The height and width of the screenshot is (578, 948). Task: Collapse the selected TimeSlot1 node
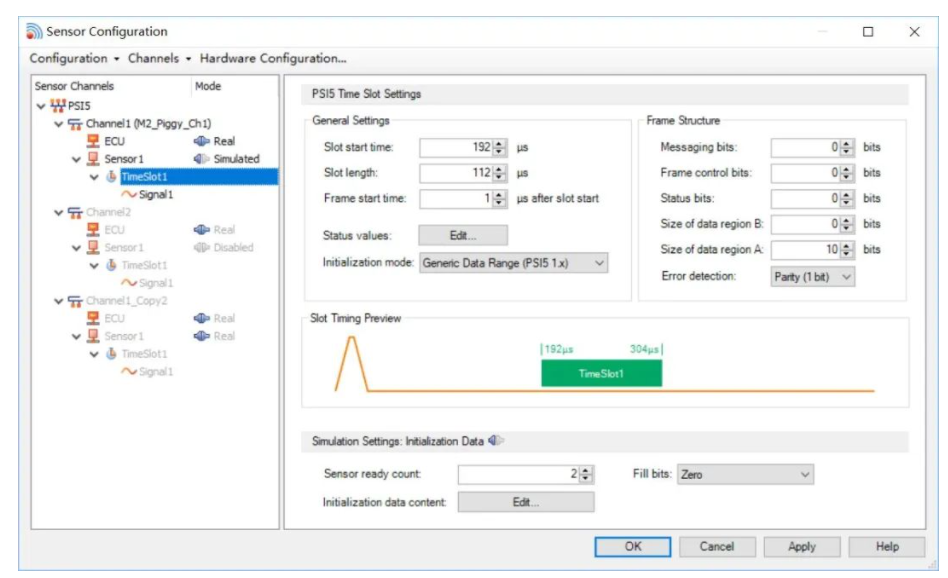(x=94, y=177)
